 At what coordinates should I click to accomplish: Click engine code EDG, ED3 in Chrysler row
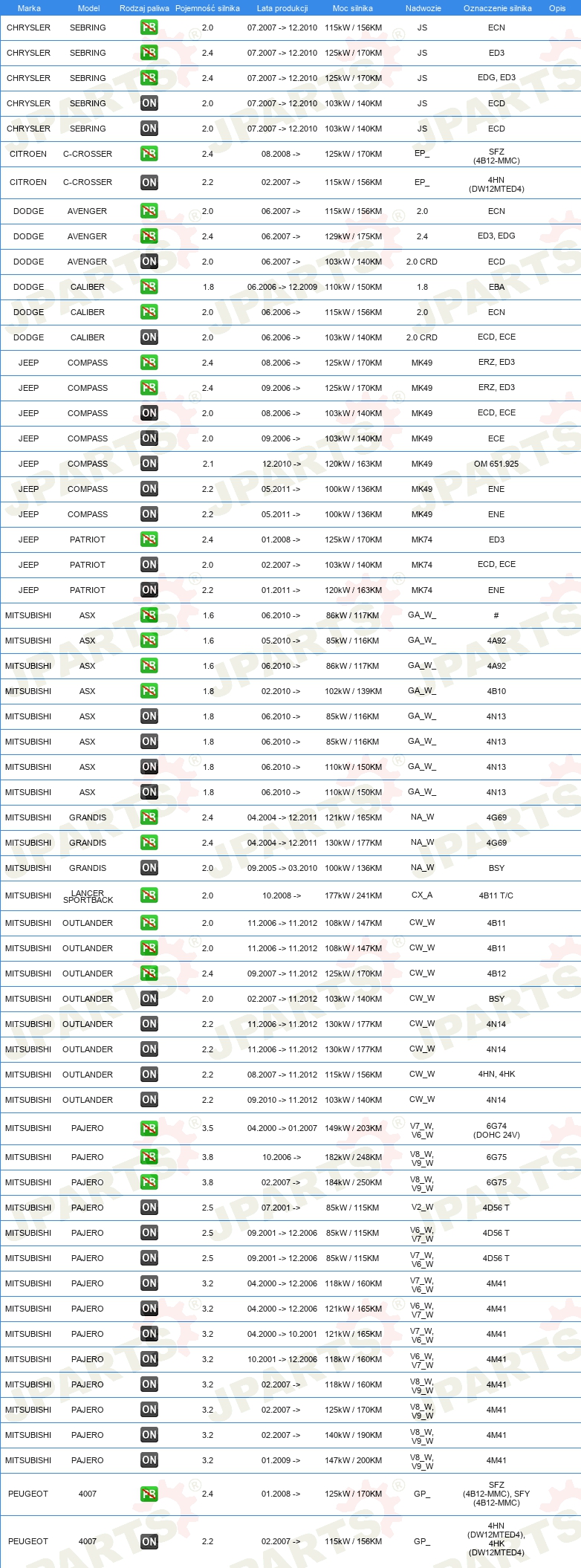pyautogui.click(x=496, y=77)
